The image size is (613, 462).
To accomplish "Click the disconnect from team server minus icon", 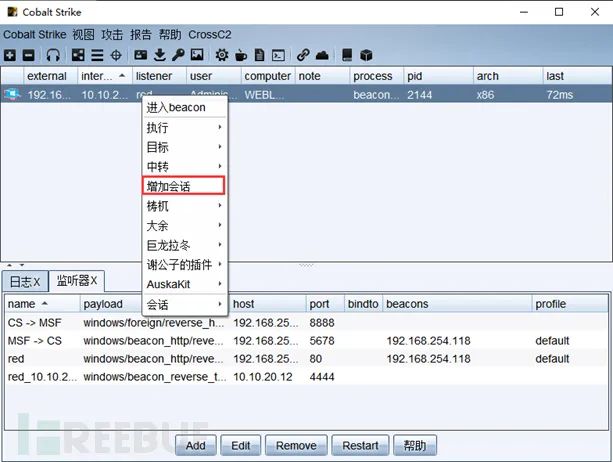I will (x=29, y=55).
